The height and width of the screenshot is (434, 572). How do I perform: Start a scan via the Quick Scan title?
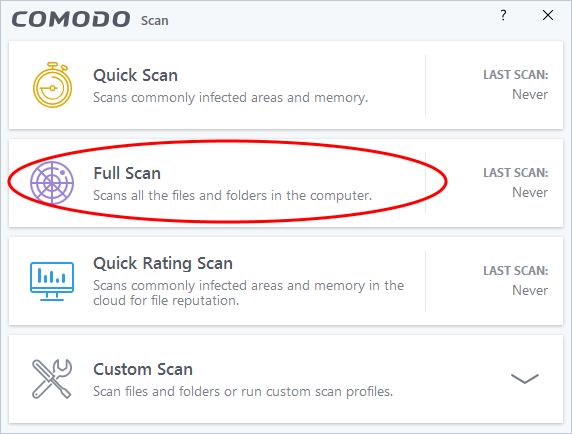[135, 75]
